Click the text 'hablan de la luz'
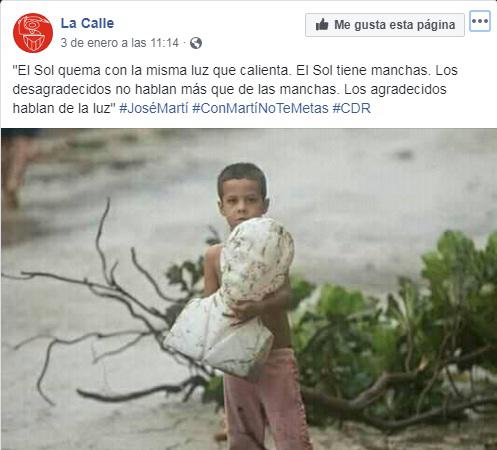The height and width of the screenshot is (450, 497). (x=61, y=108)
